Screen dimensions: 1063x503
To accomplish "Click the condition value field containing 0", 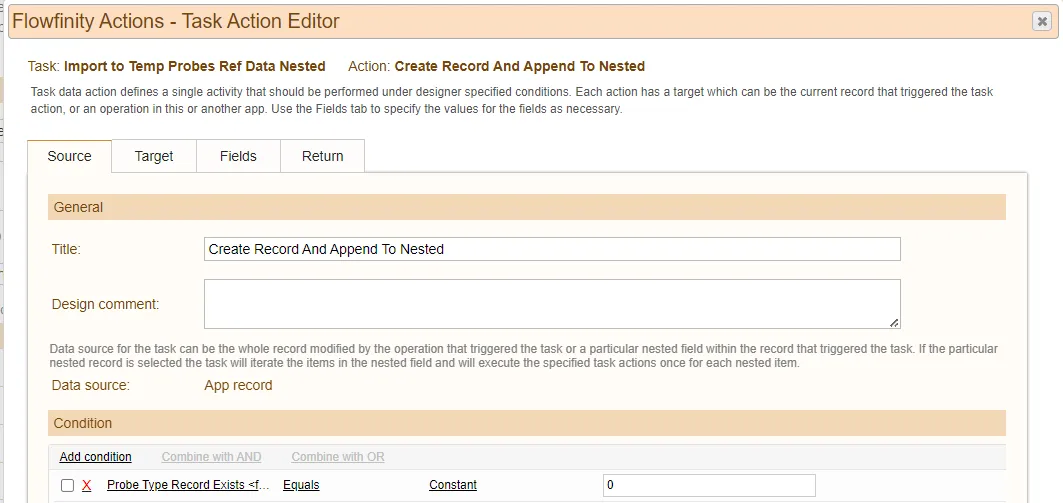I will [708, 485].
